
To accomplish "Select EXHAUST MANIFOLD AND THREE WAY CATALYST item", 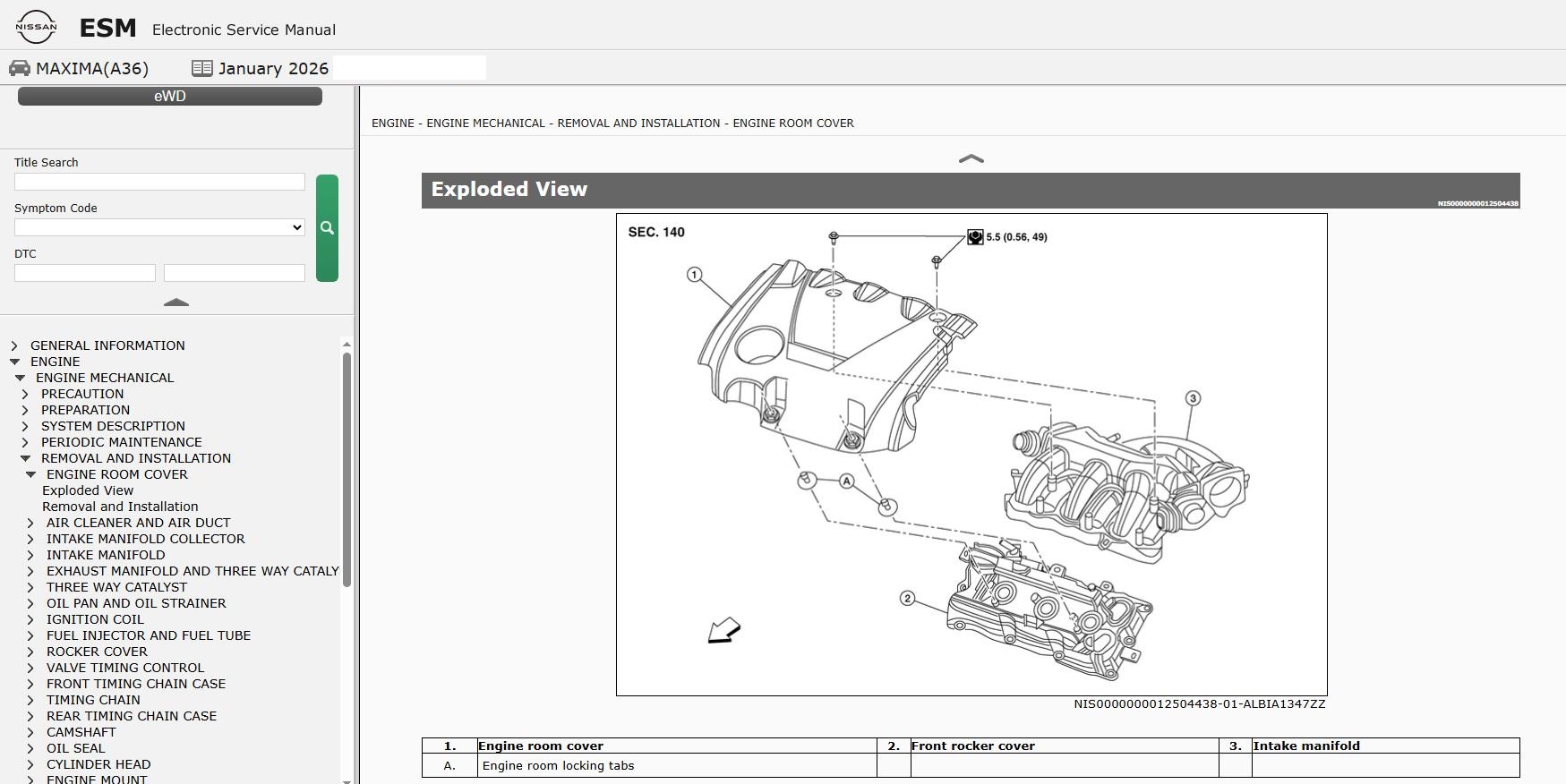I will coord(193,571).
